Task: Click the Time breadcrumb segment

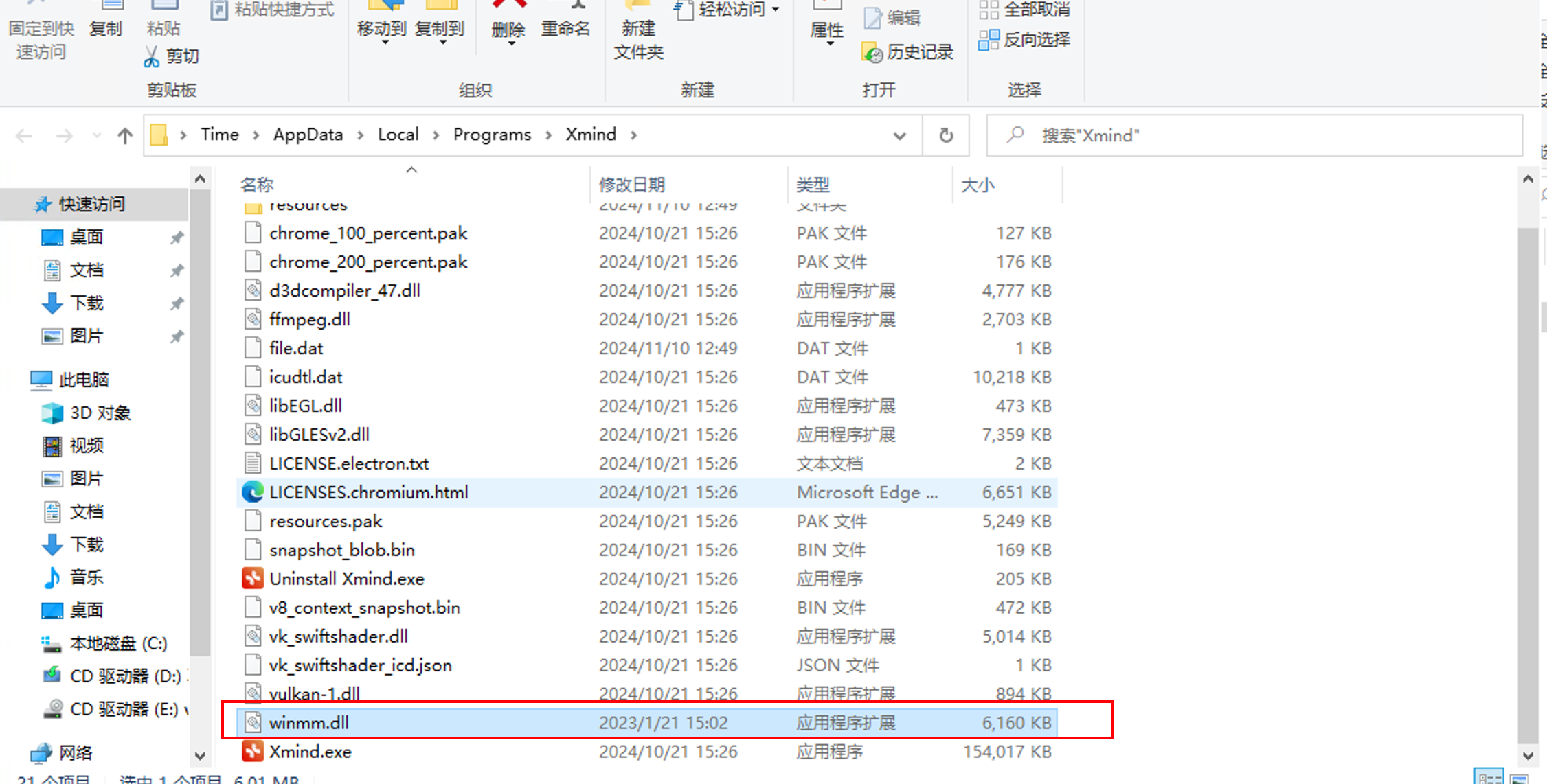Action: [220, 135]
